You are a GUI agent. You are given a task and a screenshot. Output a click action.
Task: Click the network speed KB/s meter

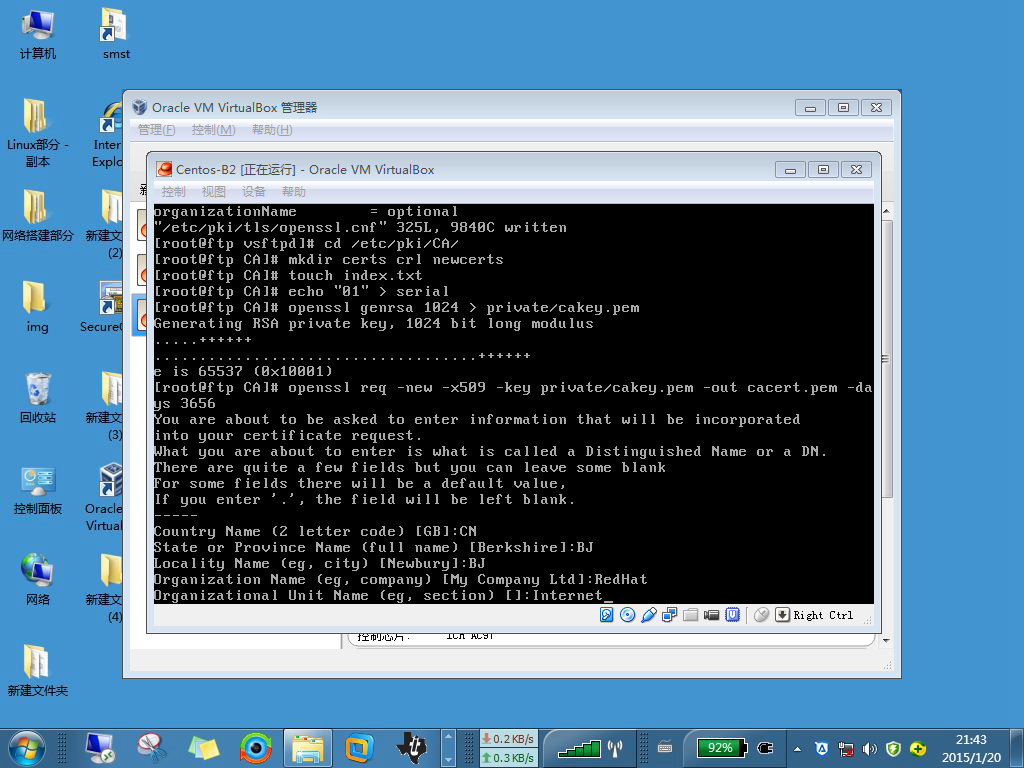(x=509, y=748)
